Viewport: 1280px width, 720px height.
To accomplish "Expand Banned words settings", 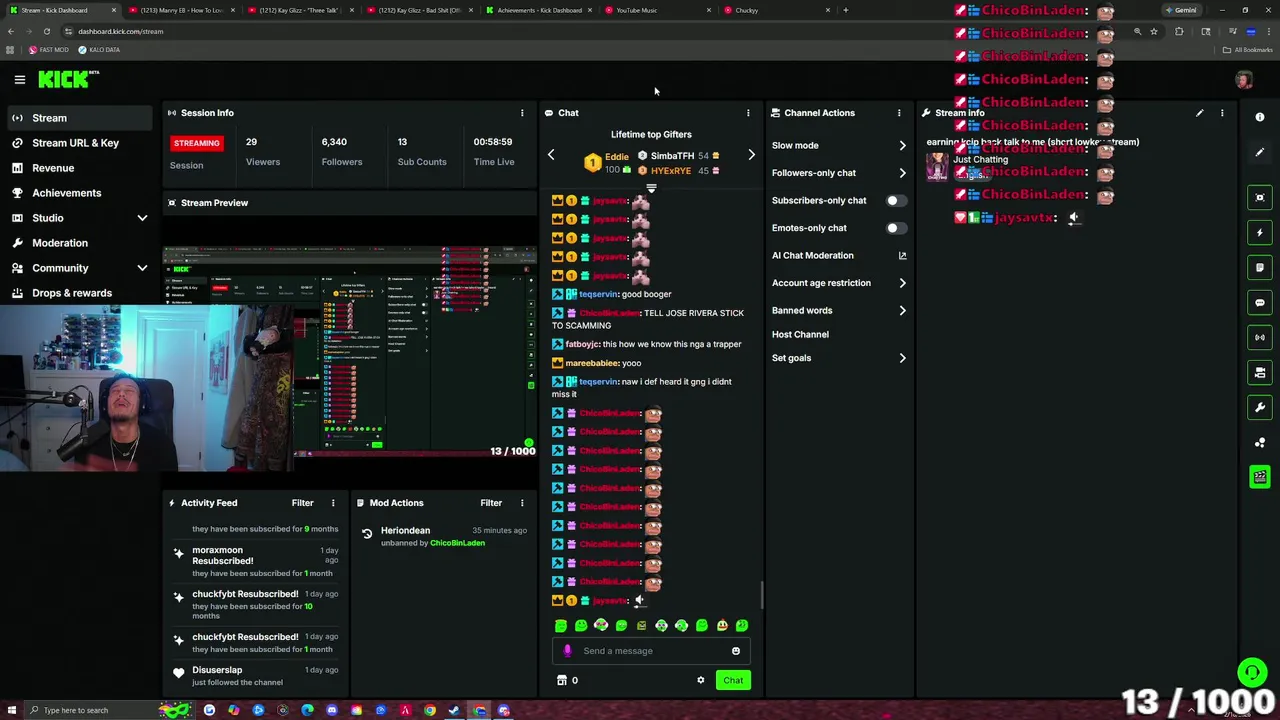I will click(x=902, y=311).
